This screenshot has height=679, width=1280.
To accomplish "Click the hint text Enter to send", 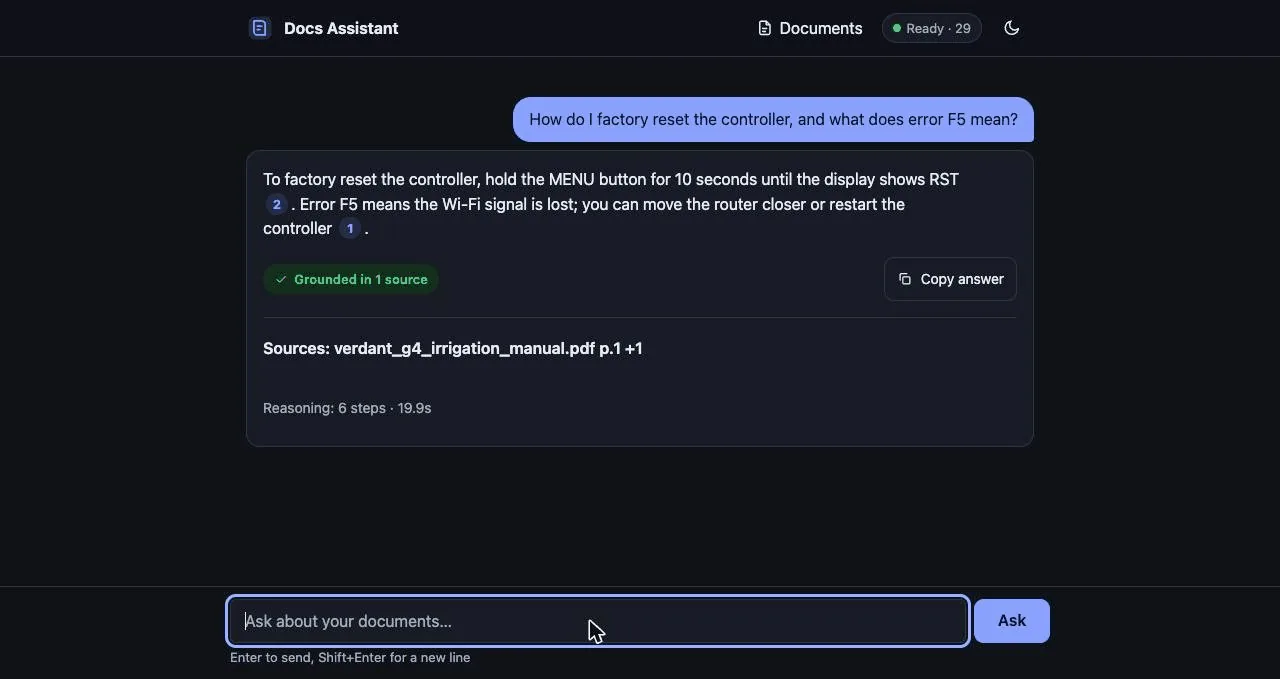I will (x=350, y=657).
